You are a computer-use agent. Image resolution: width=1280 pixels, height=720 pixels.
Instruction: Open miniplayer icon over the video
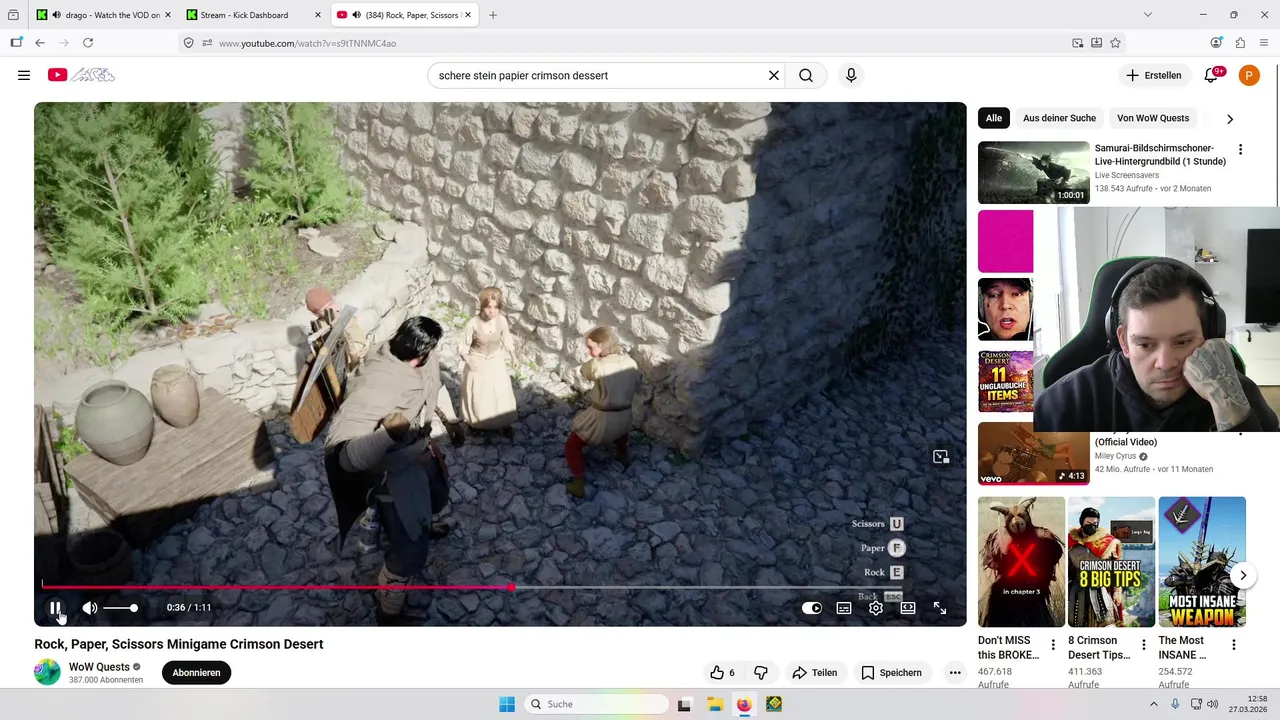941,457
